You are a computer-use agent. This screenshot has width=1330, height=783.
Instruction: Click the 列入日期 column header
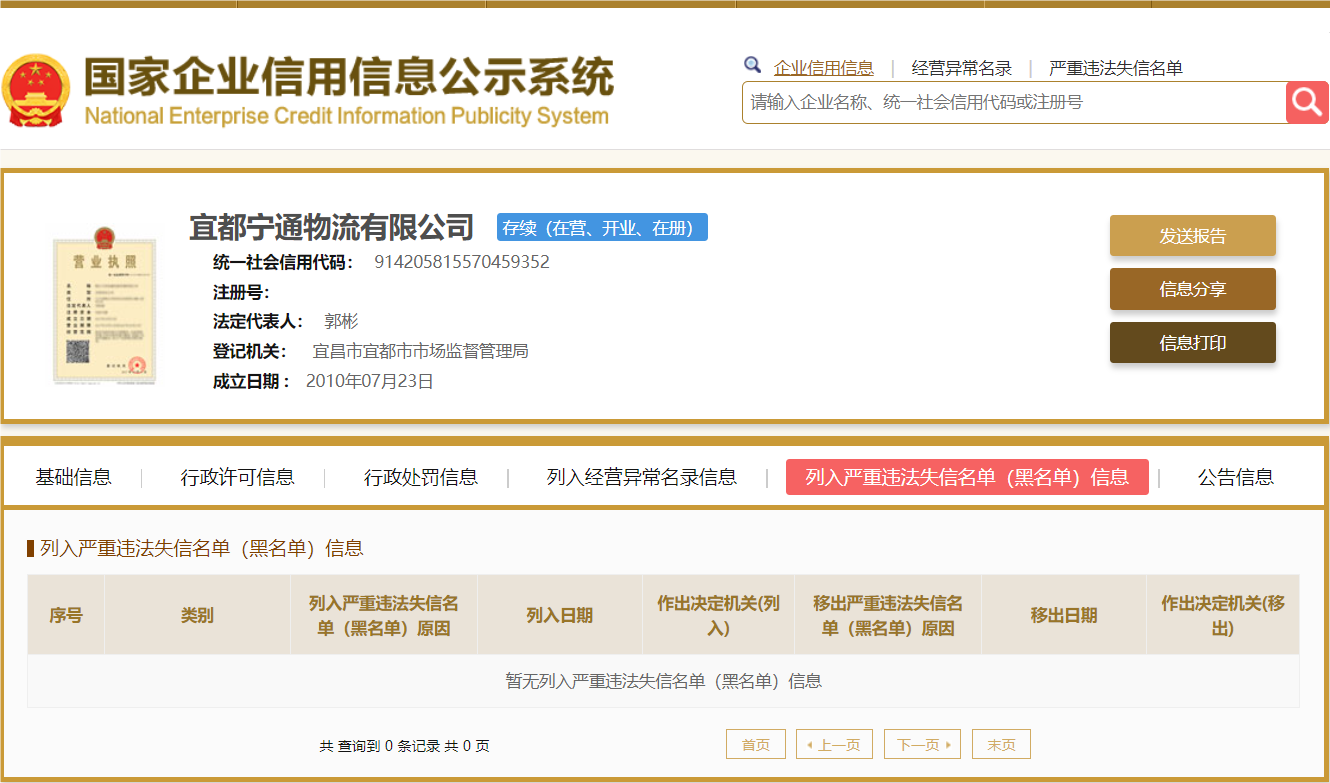560,615
